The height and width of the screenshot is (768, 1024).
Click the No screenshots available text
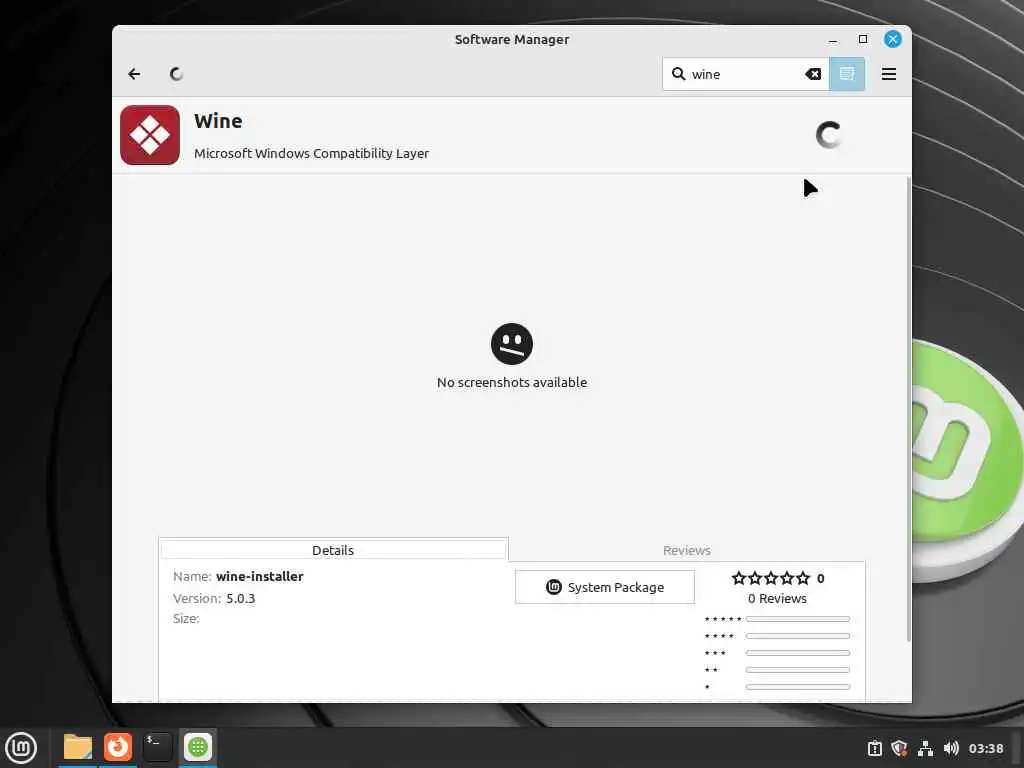point(511,382)
